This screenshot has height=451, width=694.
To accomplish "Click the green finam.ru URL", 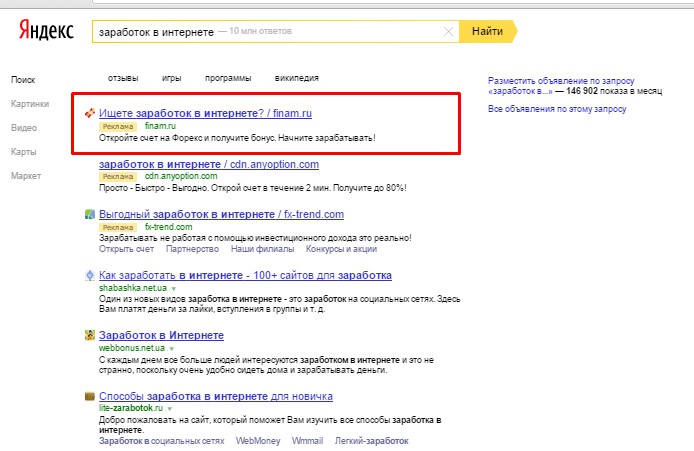I will pyautogui.click(x=160, y=126).
